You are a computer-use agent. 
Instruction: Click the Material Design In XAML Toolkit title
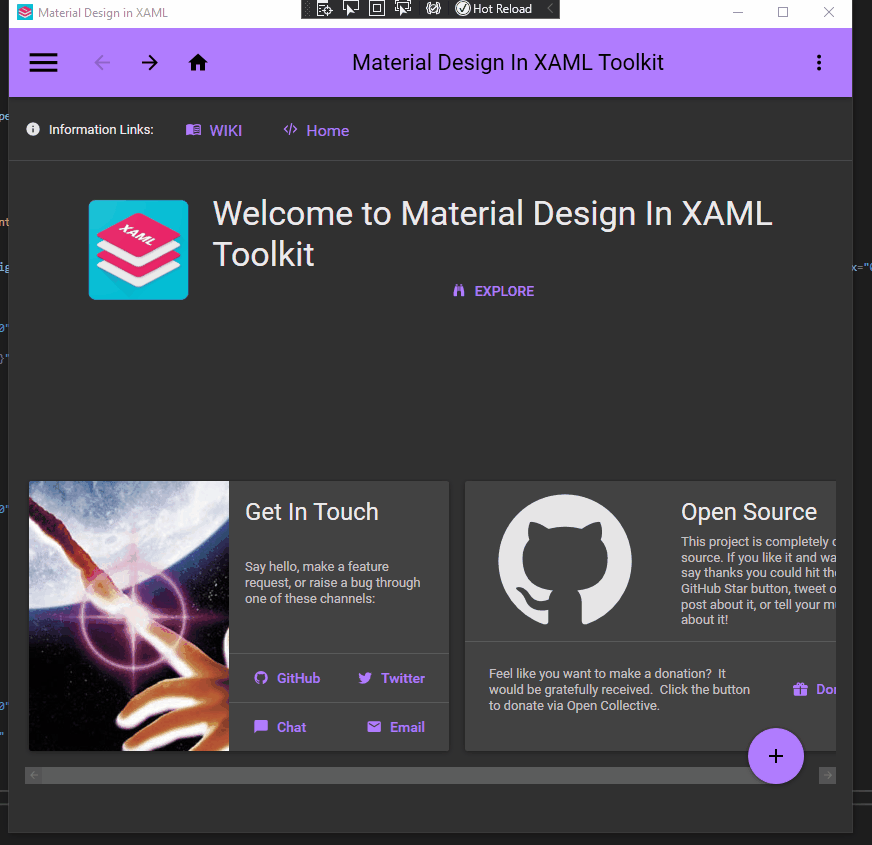[x=508, y=62]
